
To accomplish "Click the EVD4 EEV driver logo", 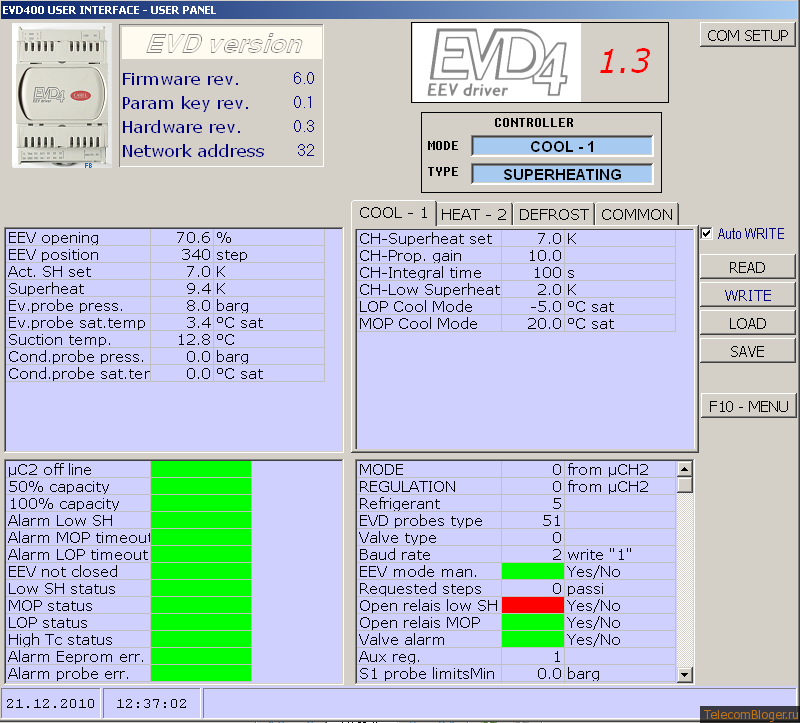I will [x=496, y=62].
